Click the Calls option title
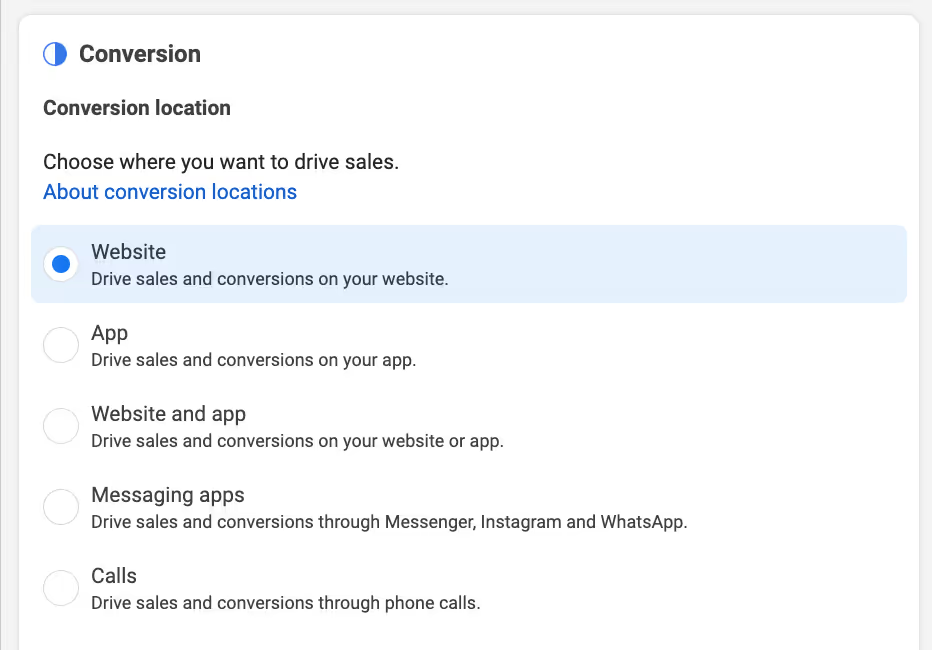This screenshot has height=650, width=932. [114, 576]
